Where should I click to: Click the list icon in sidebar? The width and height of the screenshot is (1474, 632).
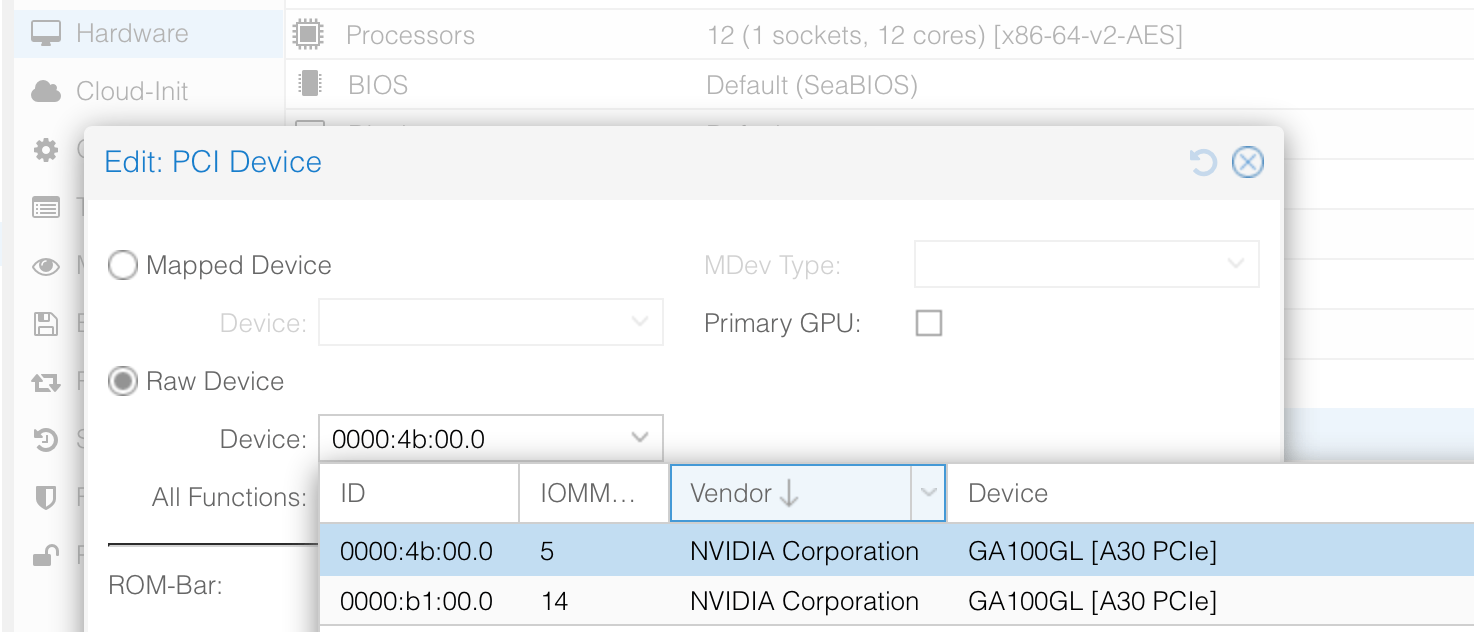[x=46, y=208]
